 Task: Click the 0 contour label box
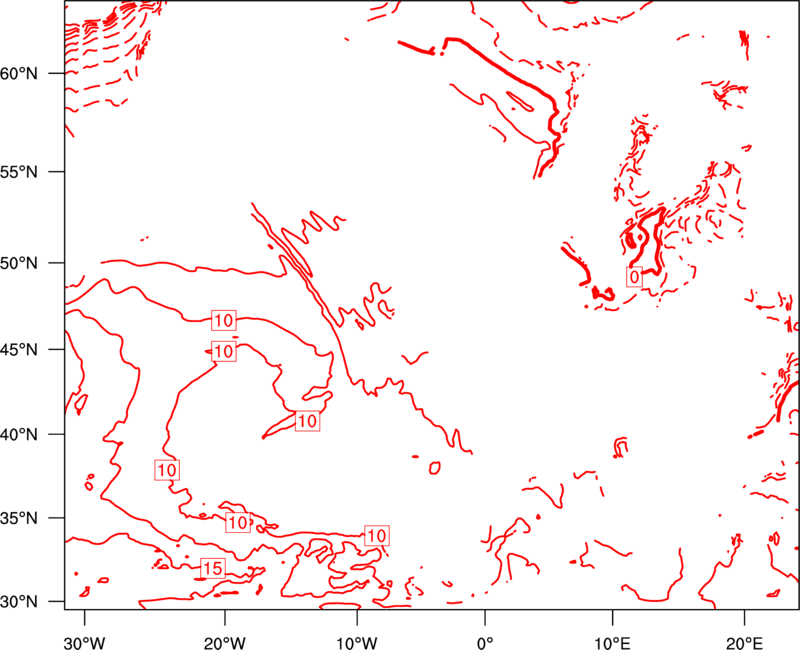(x=634, y=277)
